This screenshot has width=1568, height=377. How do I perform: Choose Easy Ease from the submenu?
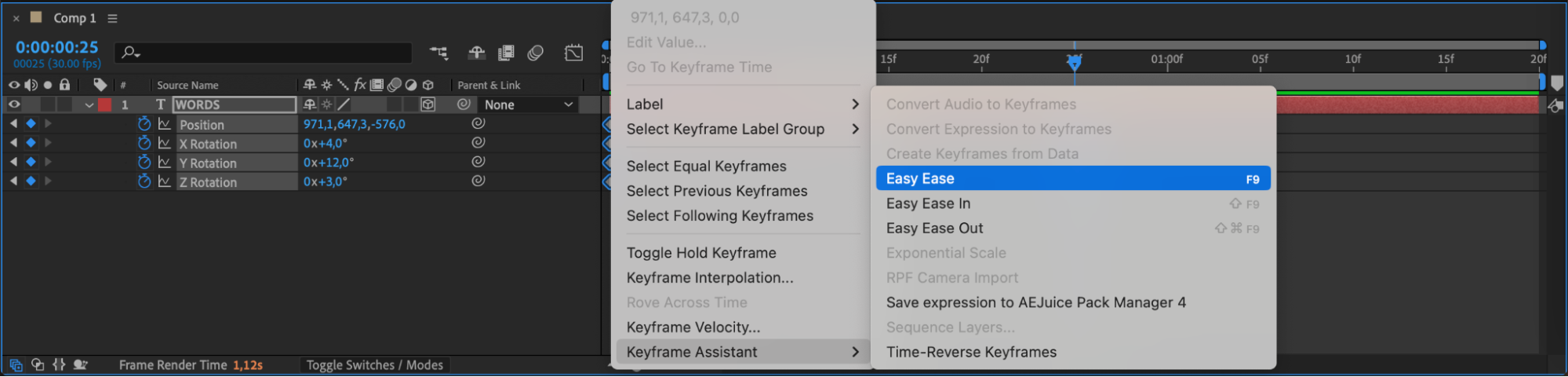click(x=1071, y=179)
